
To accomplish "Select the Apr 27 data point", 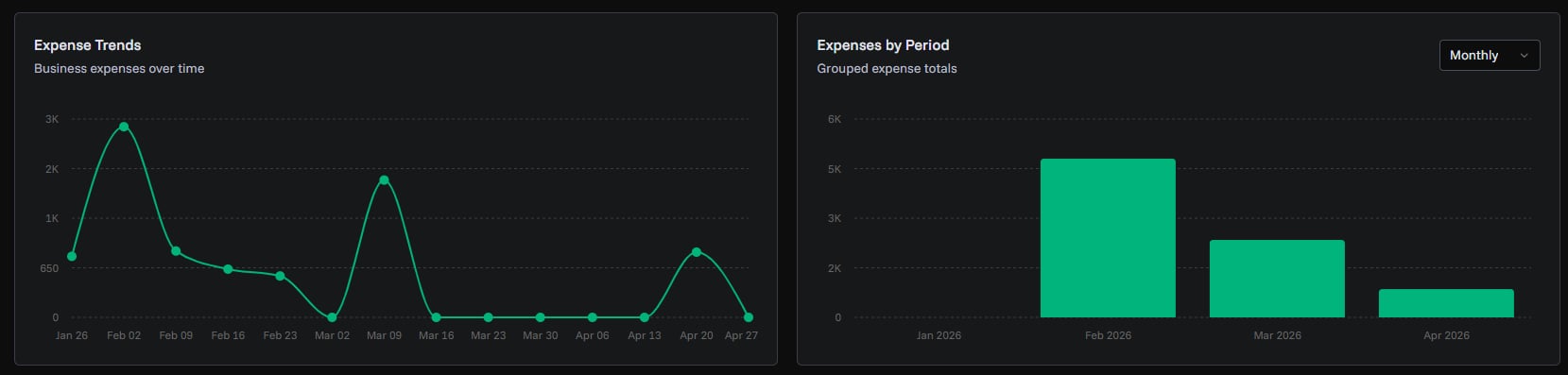I will (x=749, y=317).
